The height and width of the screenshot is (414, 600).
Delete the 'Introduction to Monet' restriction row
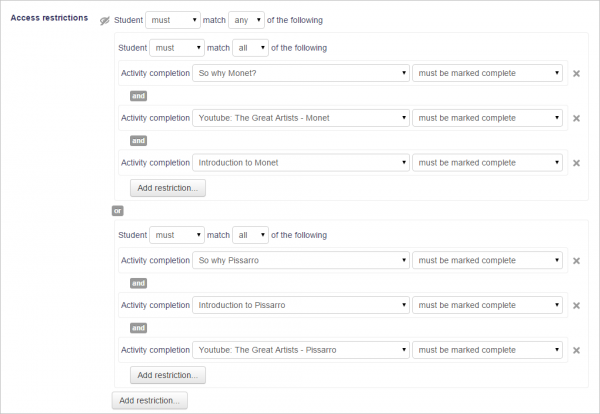coord(575,162)
